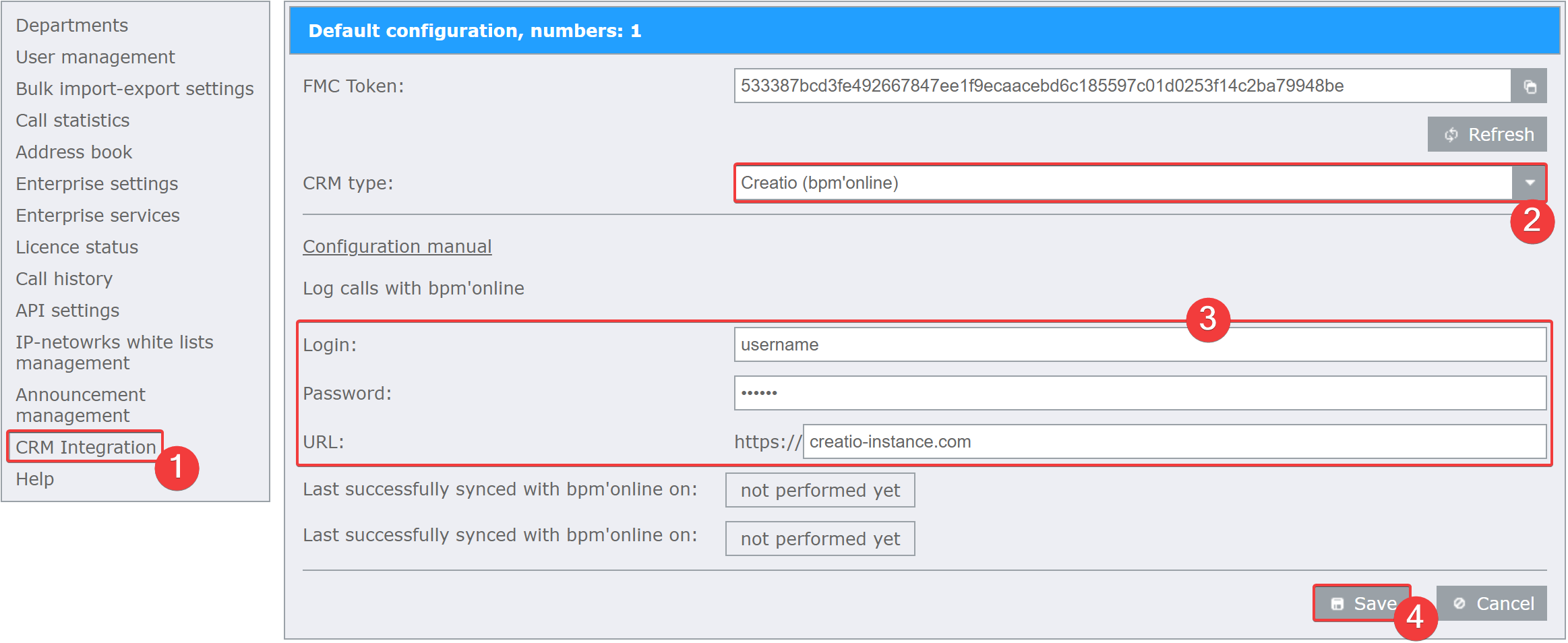Open Enterprise settings
This screenshot has height=643, width=1568.
(97, 184)
